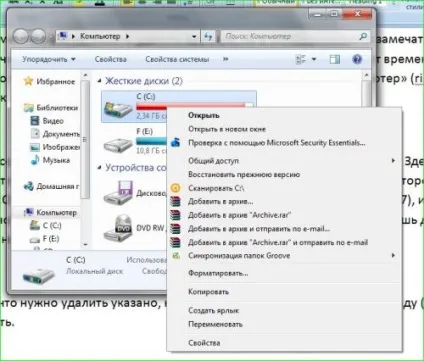Click navigation pane scroll up arrow
Image resolution: width=424 pixels, height=361 pixels.
(x=85, y=75)
